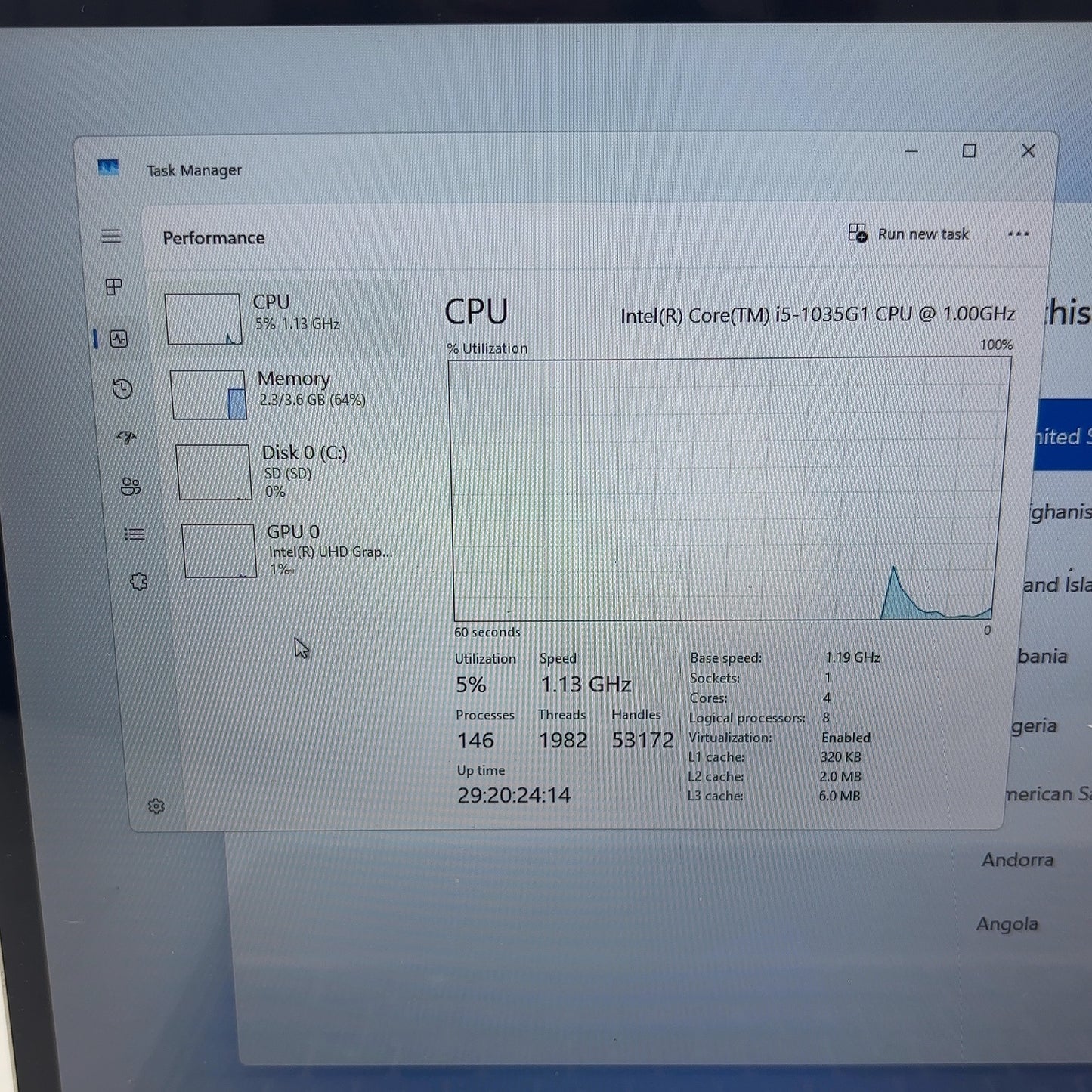Open the three-dot more options menu
The width and height of the screenshot is (1092, 1092).
(1018, 234)
